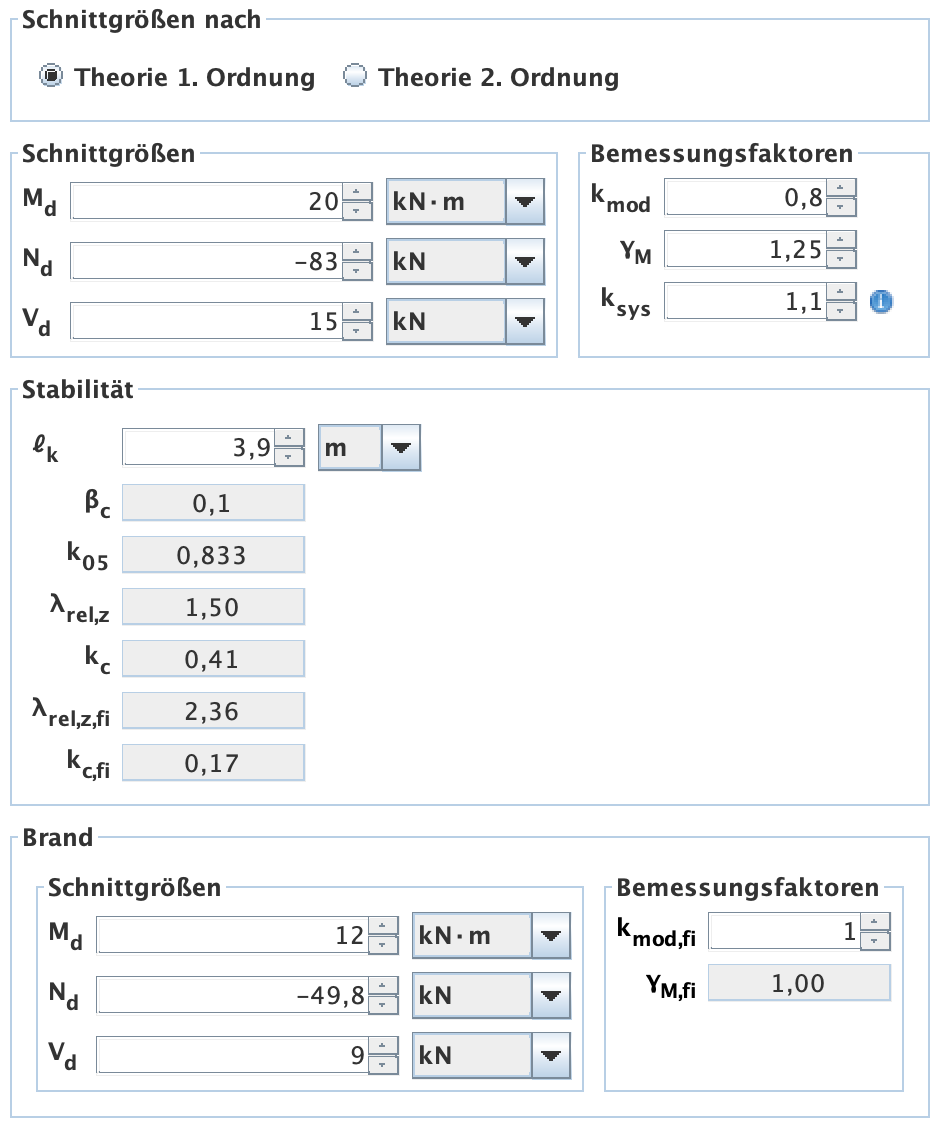
Task: Expand the ℓ_k length unit dropdown
Action: click(x=401, y=447)
